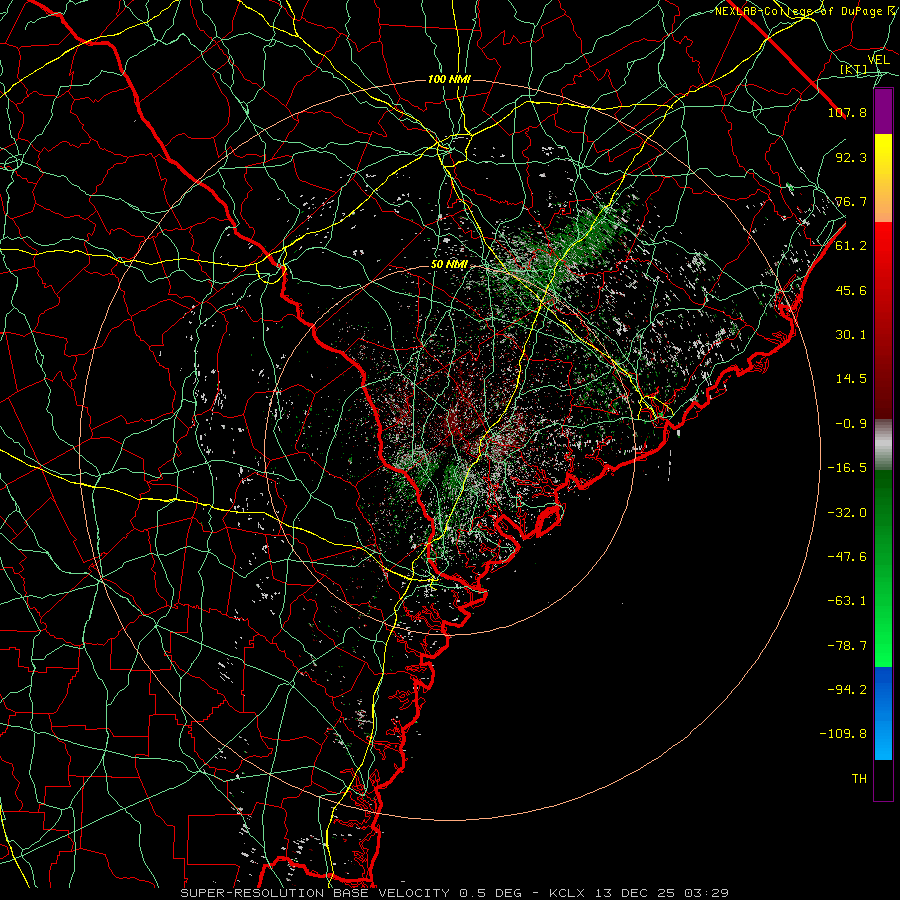Click the 13 DEC 25 03:29 timestamp
The image size is (900, 900).
click(662, 893)
